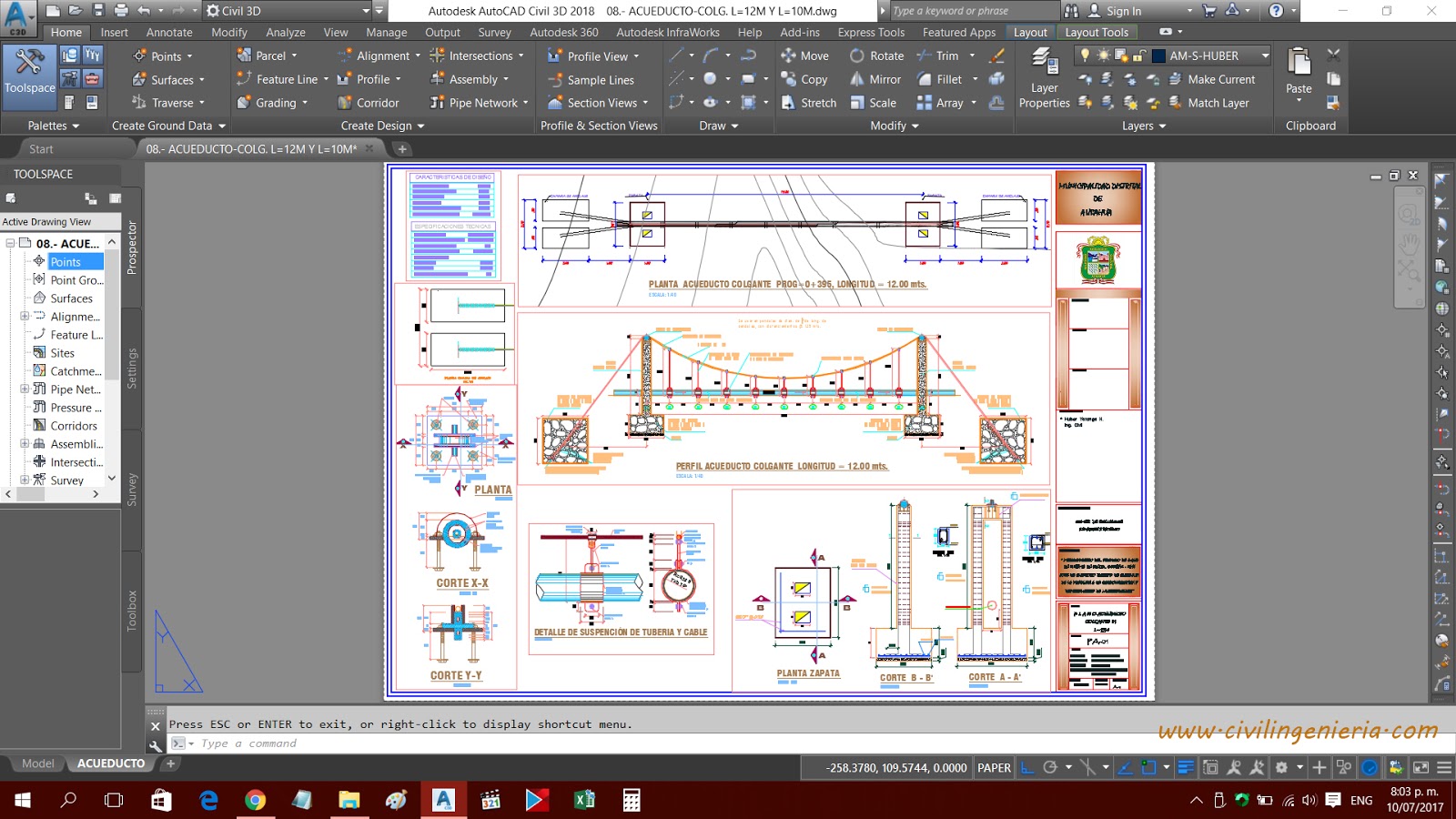Image resolution: width=1456 pixels, height=819 pixels.
Task: Click Make Current layer button
Action: click(1211, 79)
